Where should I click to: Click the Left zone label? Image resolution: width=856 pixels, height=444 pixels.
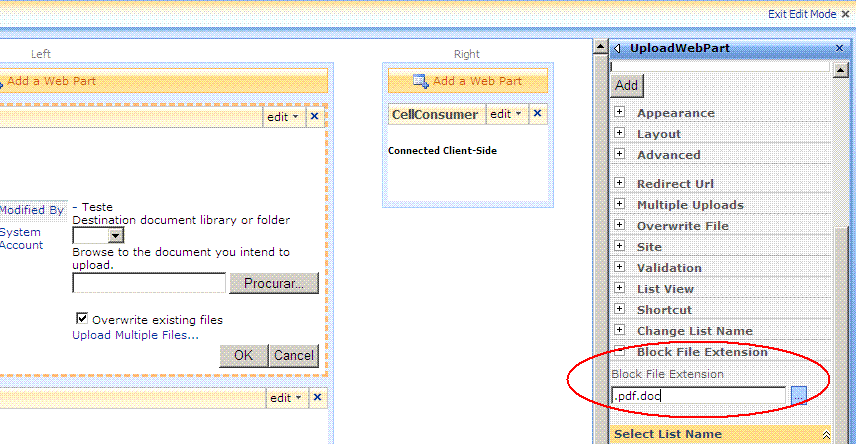pyautogui.click(x=41, y=54)
